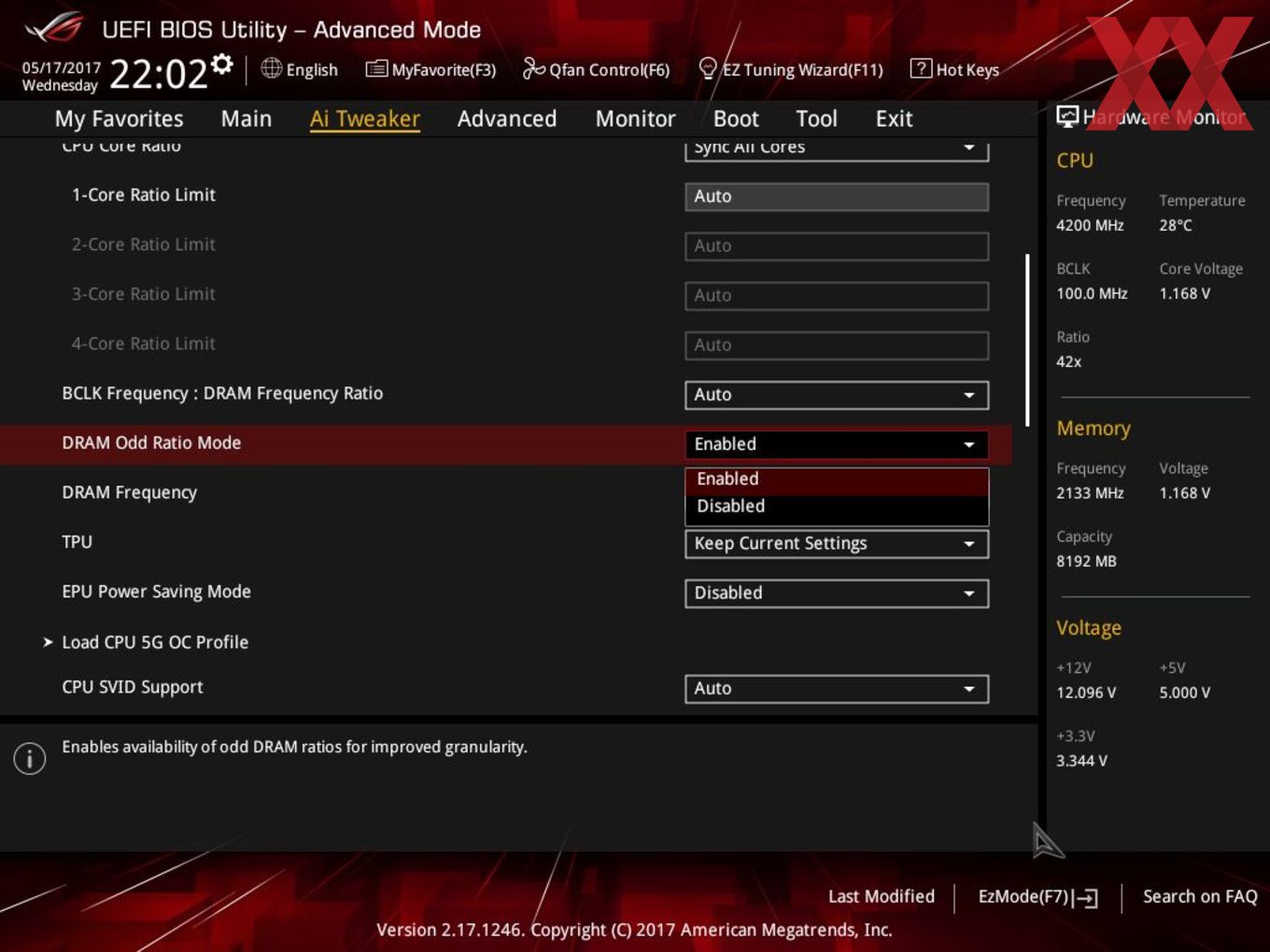Open the CPU SVID Support dropdown
This screenshot has width=1270, height=952.
(x=837, y=688)
